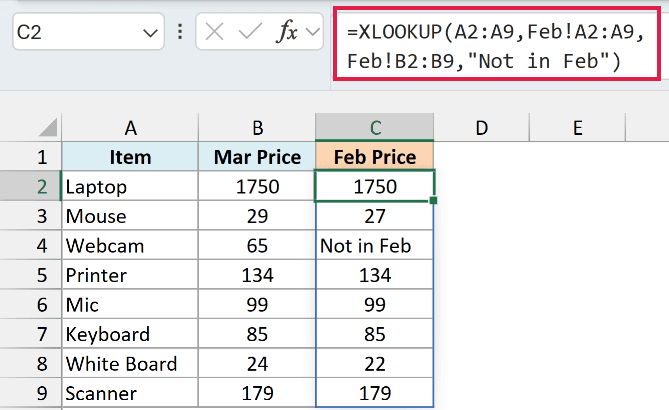Click the Cancel X icon in formula bar
This screenshot has width=669, height=410.
pyautogui.click(x=214, y=32)
